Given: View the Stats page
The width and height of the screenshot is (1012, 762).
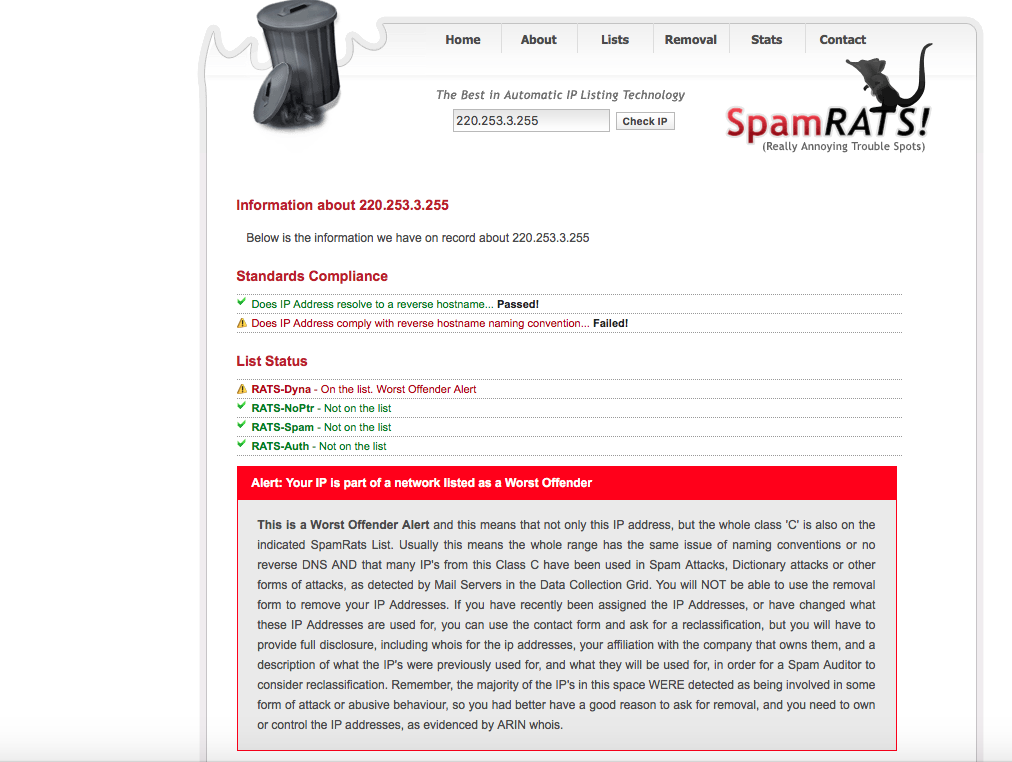Looking at the screenshot, I should click(766, 39).
